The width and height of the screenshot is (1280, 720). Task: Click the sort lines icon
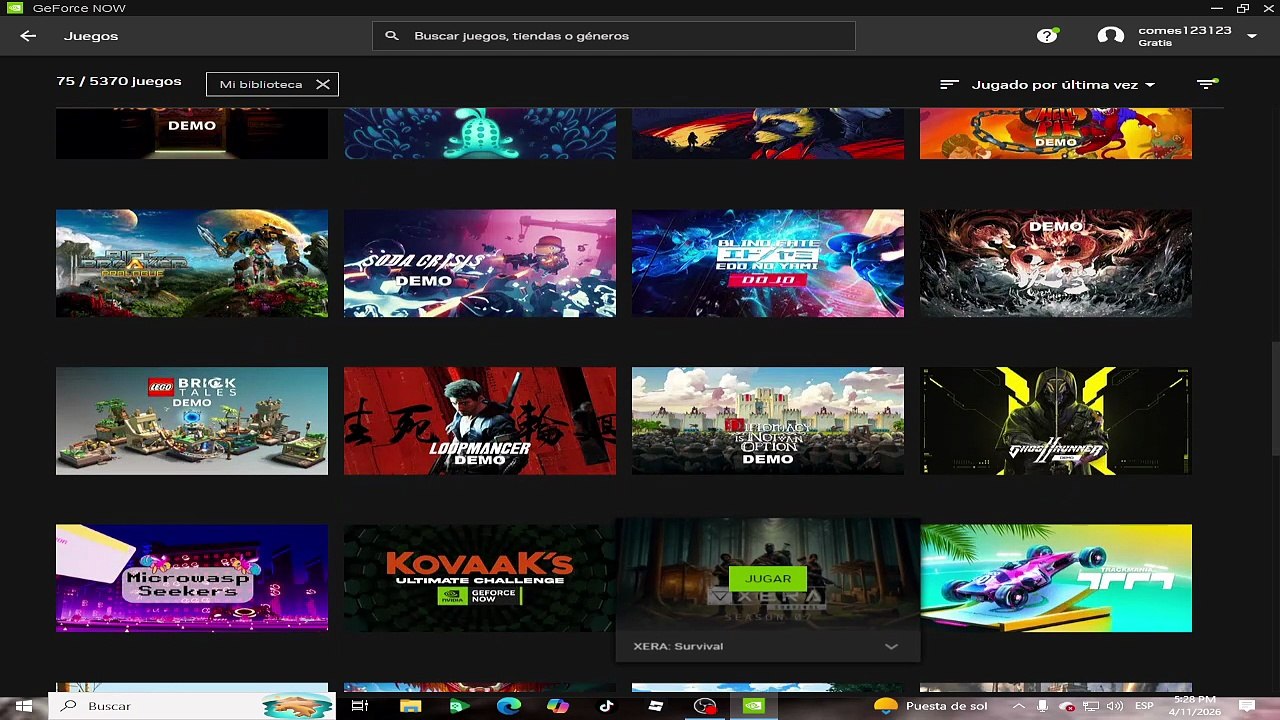[949, 85]
